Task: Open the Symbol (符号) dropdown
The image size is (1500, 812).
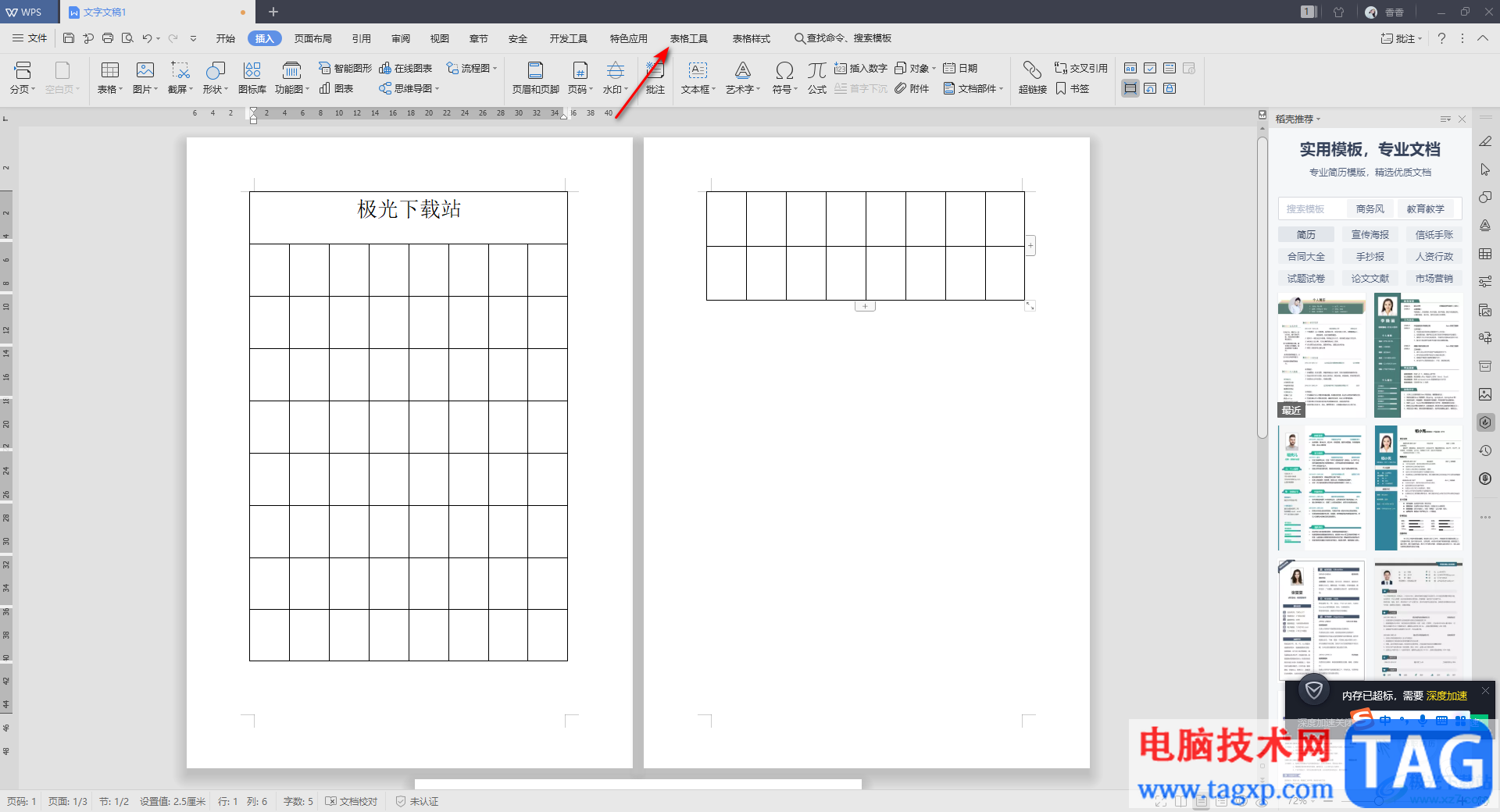Action: [x=785, y=89]
